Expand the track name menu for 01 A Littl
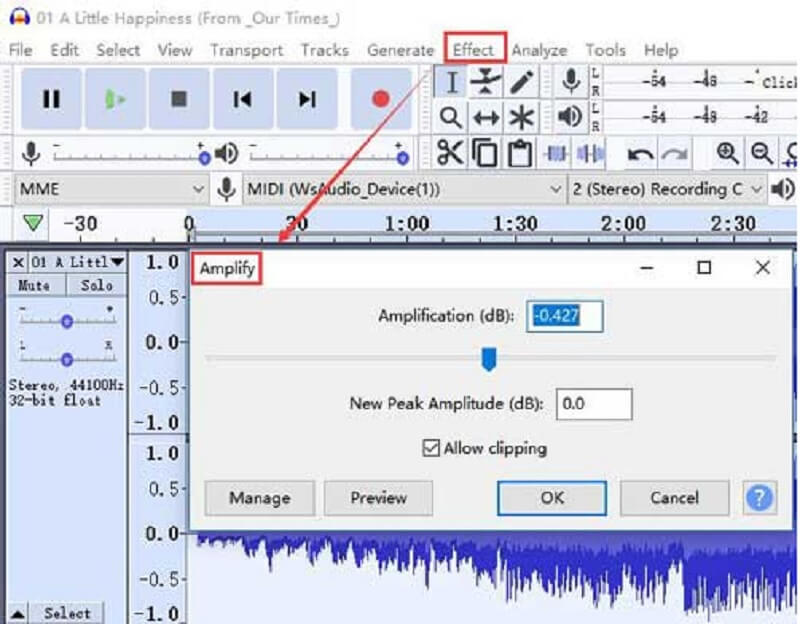Screen dimensions: 800x624 point(115,262)
